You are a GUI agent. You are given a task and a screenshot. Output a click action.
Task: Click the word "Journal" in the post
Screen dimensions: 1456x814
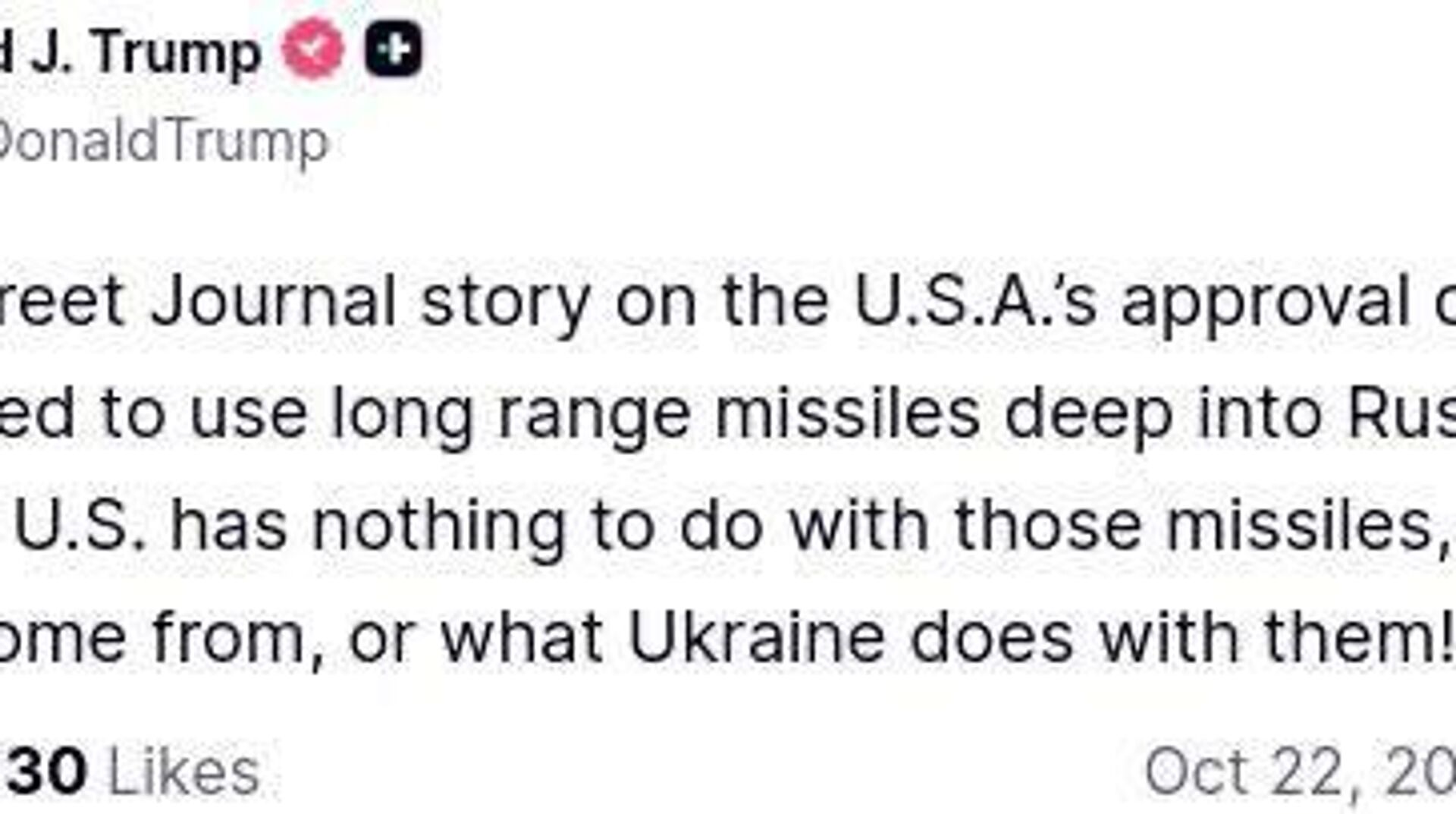(273, 302)
